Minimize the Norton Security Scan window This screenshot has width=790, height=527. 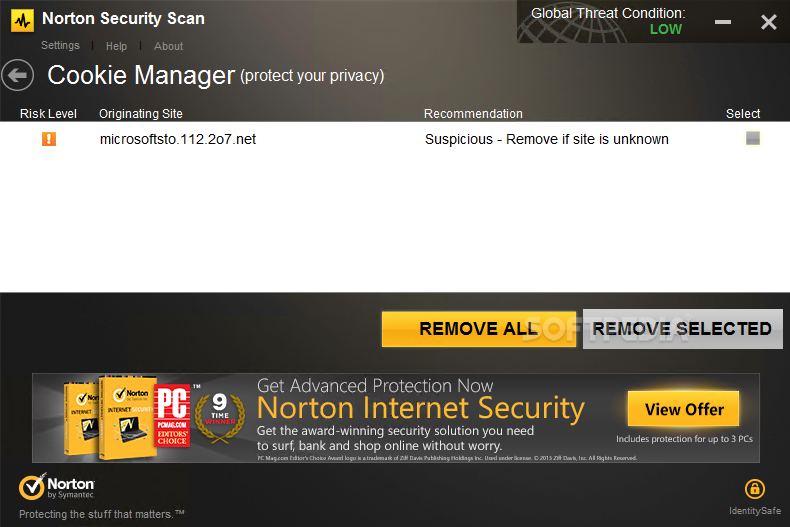[x=723, y=22]
